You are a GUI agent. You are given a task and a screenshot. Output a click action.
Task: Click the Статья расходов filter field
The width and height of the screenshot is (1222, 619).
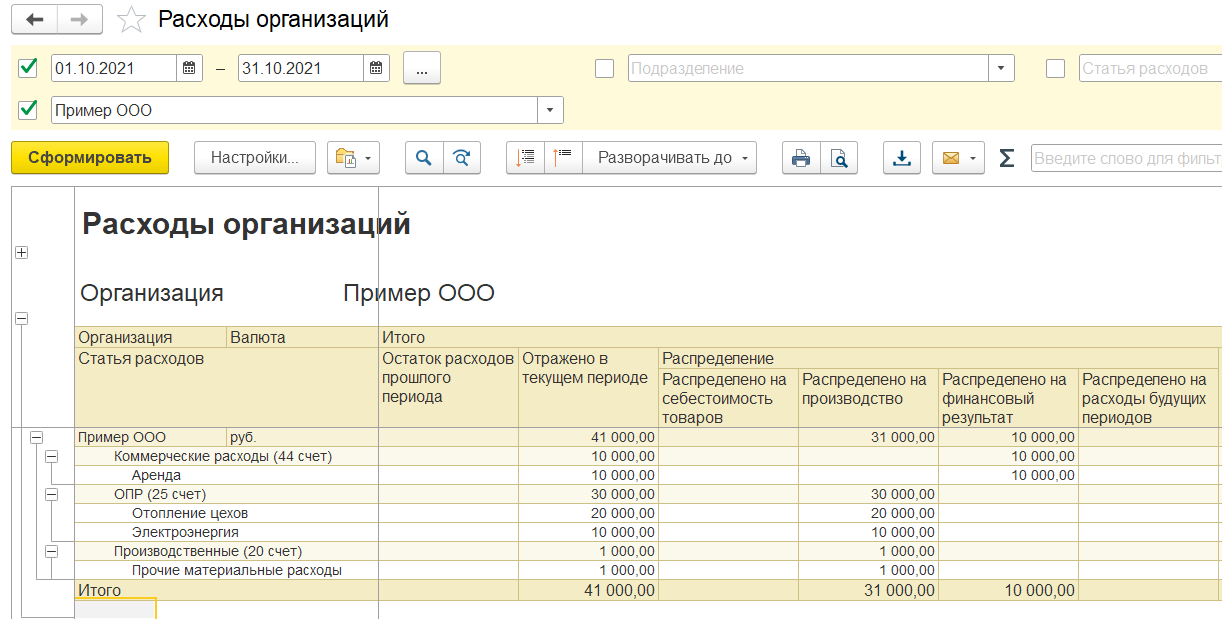[1150, 69]
